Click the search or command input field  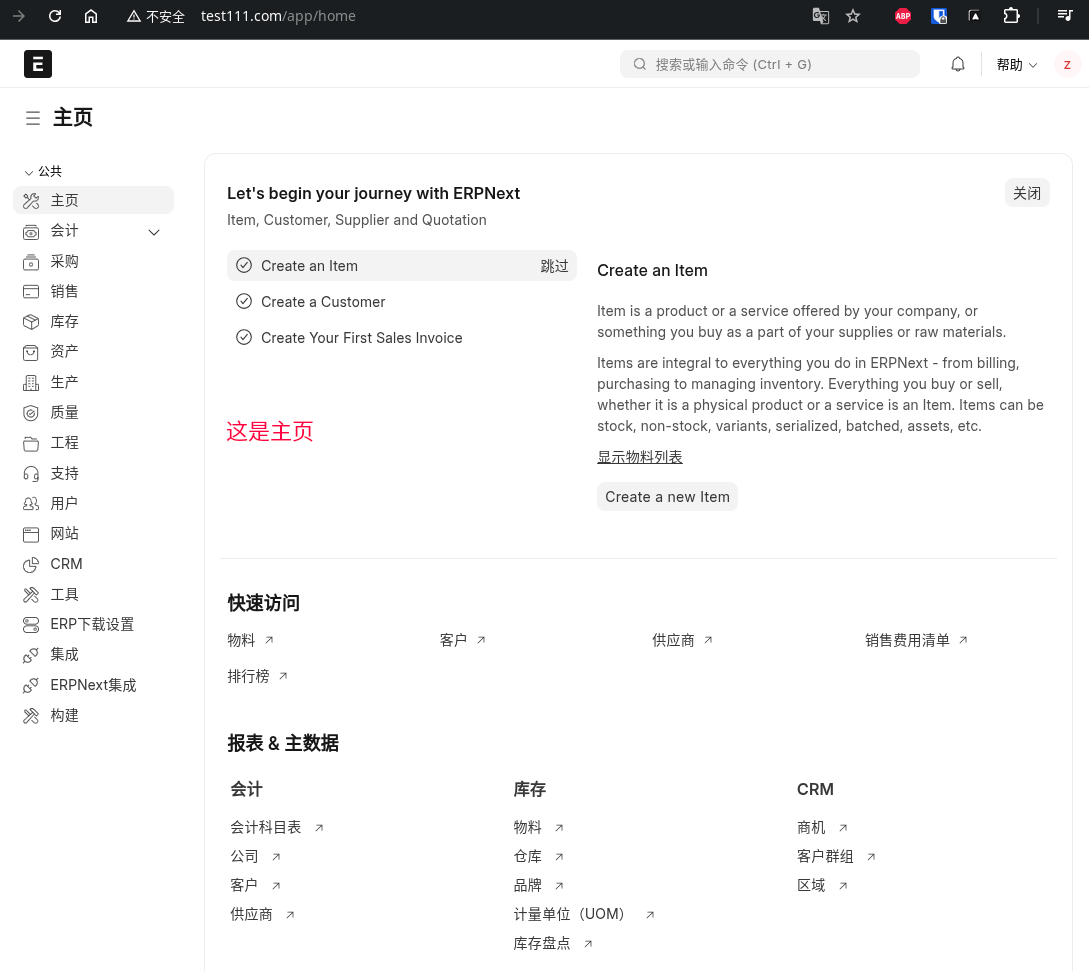(770, 65)
